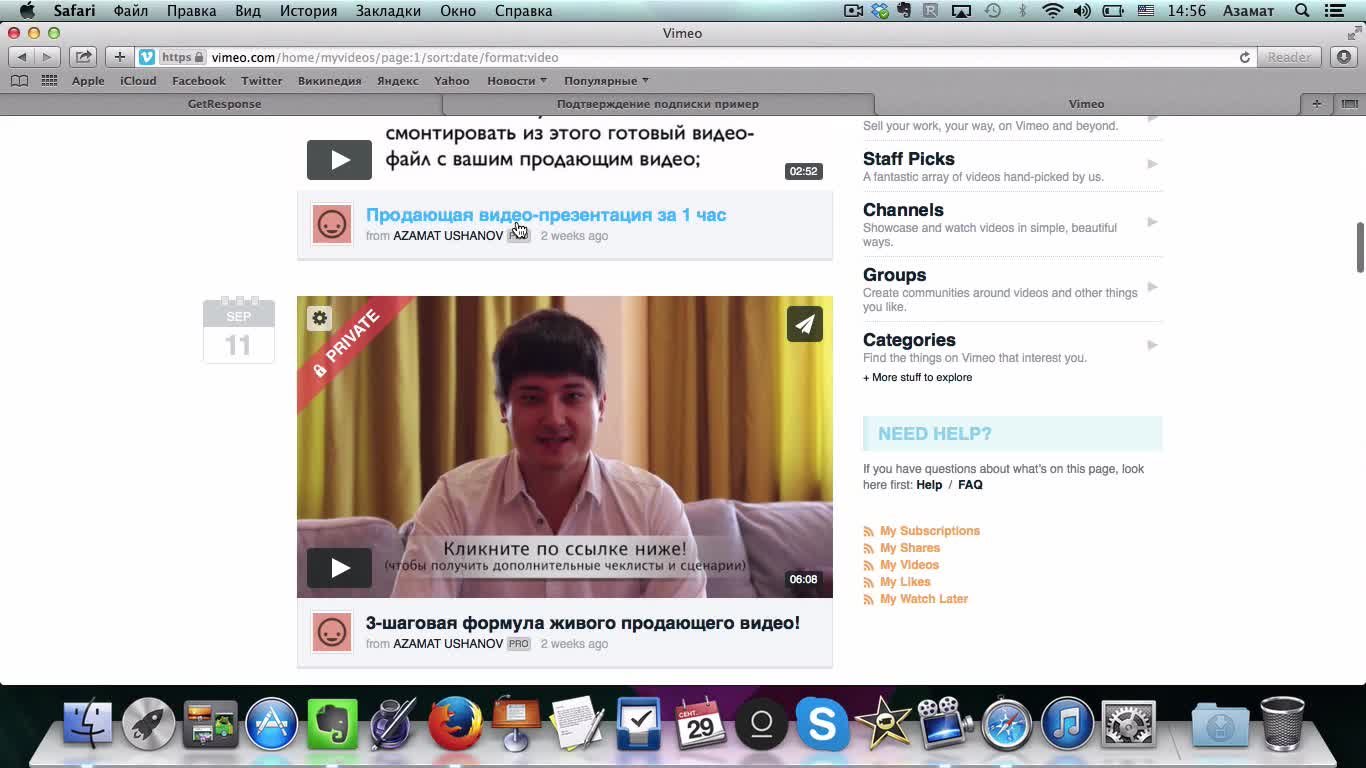Switch to the GetResponse tab
The width and height of the screenshot is (1366, 768).
point(224,104)
